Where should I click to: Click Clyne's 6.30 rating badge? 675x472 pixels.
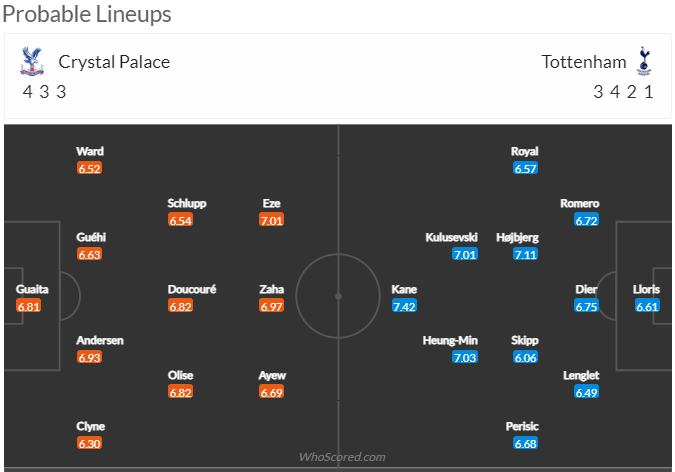click(89, 443)
